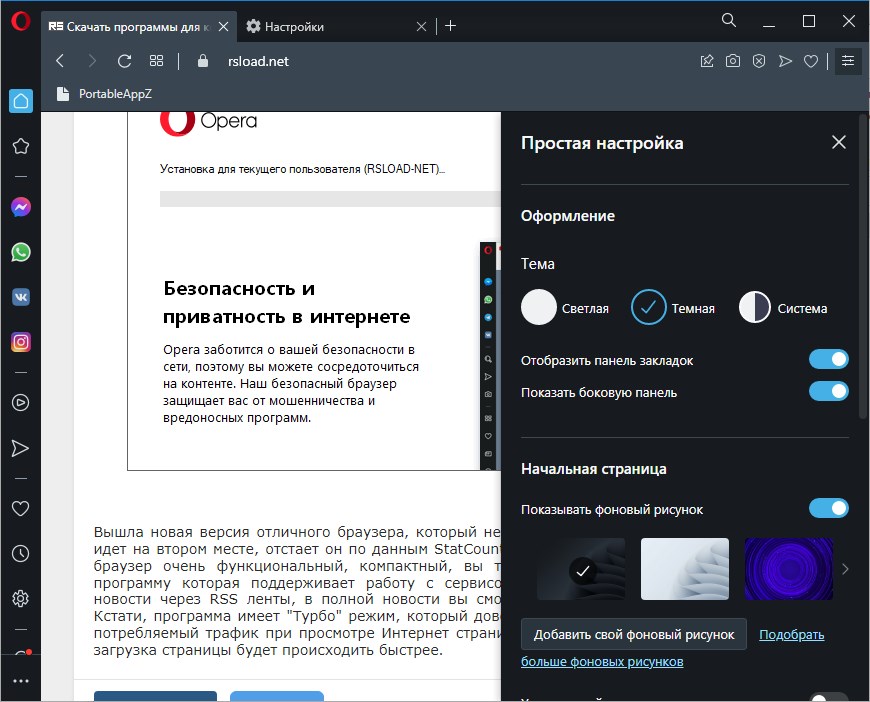The image size is (870, 702).
Task: Open Instagram in the sidebar
Action: tap(21, 342)
